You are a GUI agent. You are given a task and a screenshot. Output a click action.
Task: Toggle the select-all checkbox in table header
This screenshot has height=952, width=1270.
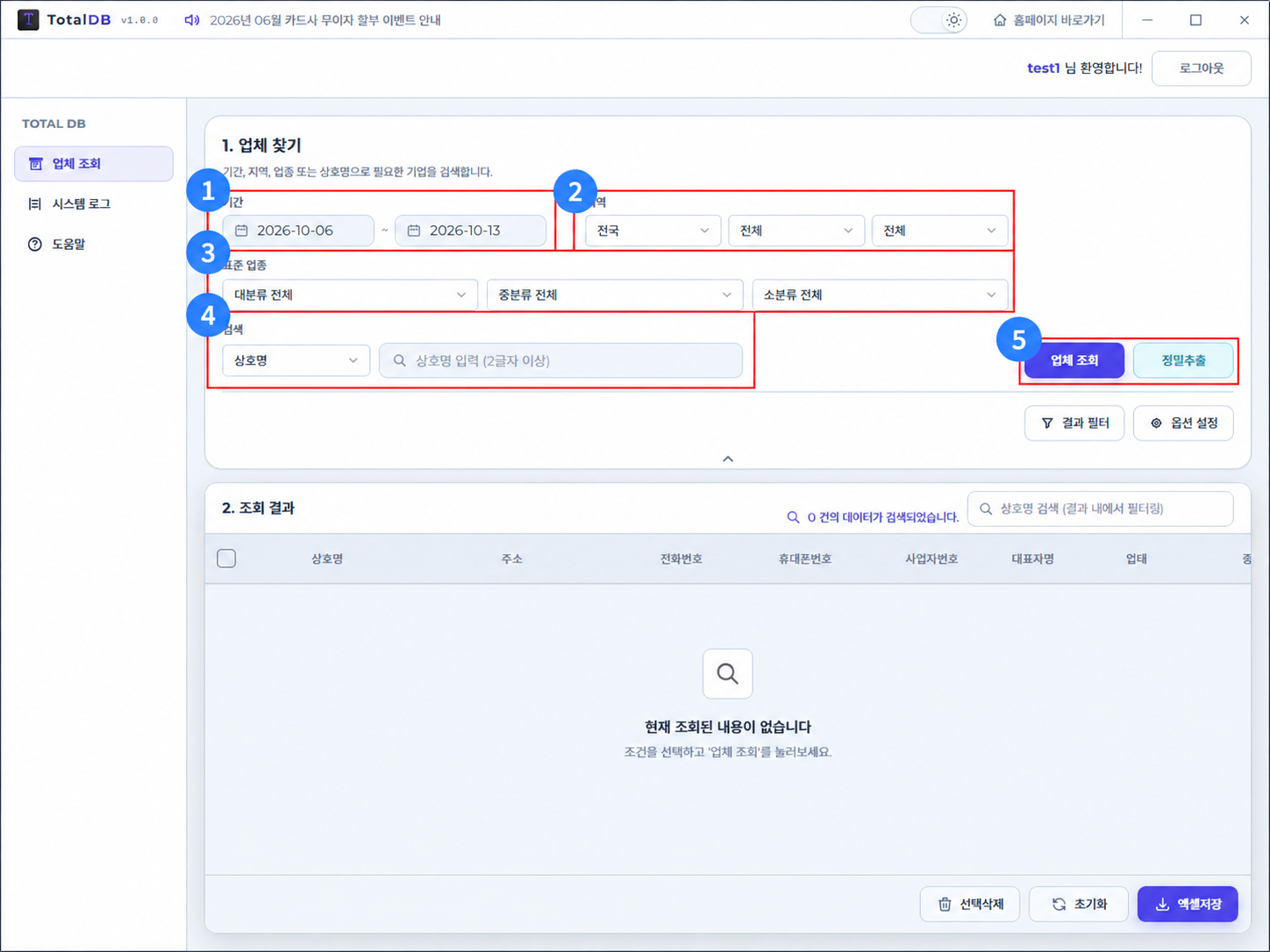pos(226,558)
